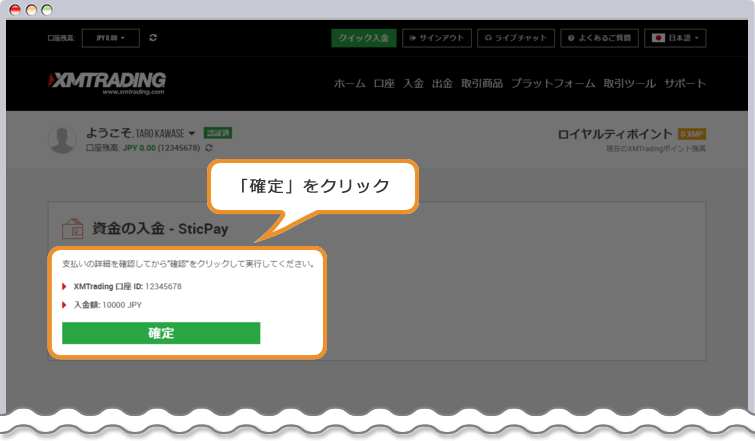Click the クイック入金 quick deposit button
Screen dimensions: 755x441
(x=364, y=38)
